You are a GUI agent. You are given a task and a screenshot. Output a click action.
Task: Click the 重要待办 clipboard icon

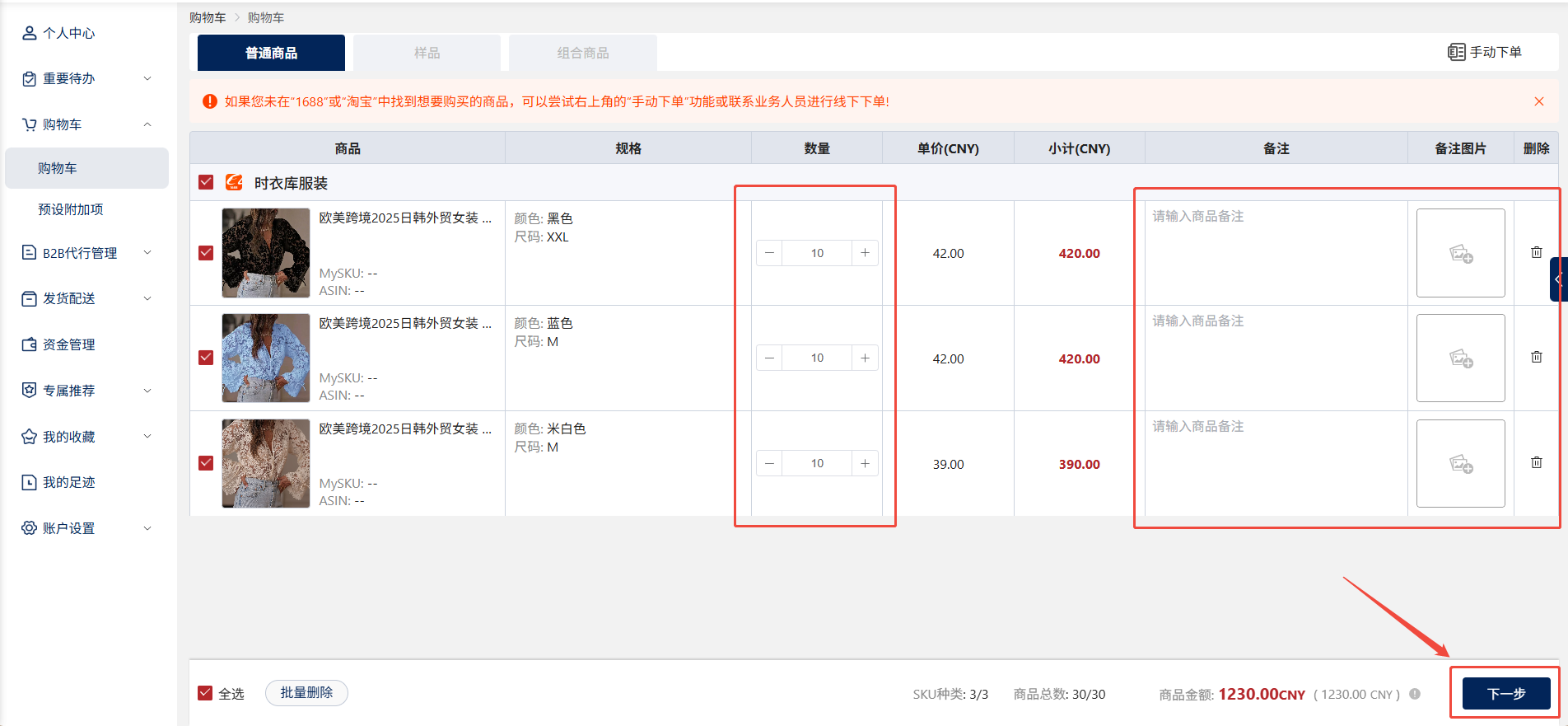(x=29, y=79)
